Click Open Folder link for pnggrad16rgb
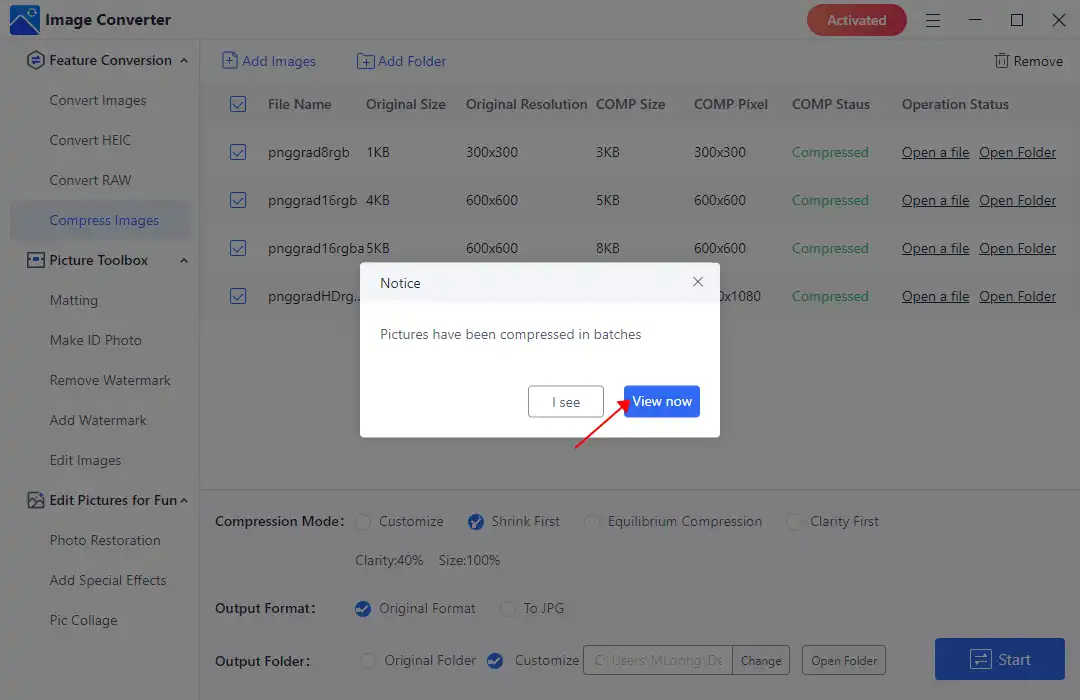 1017,200
